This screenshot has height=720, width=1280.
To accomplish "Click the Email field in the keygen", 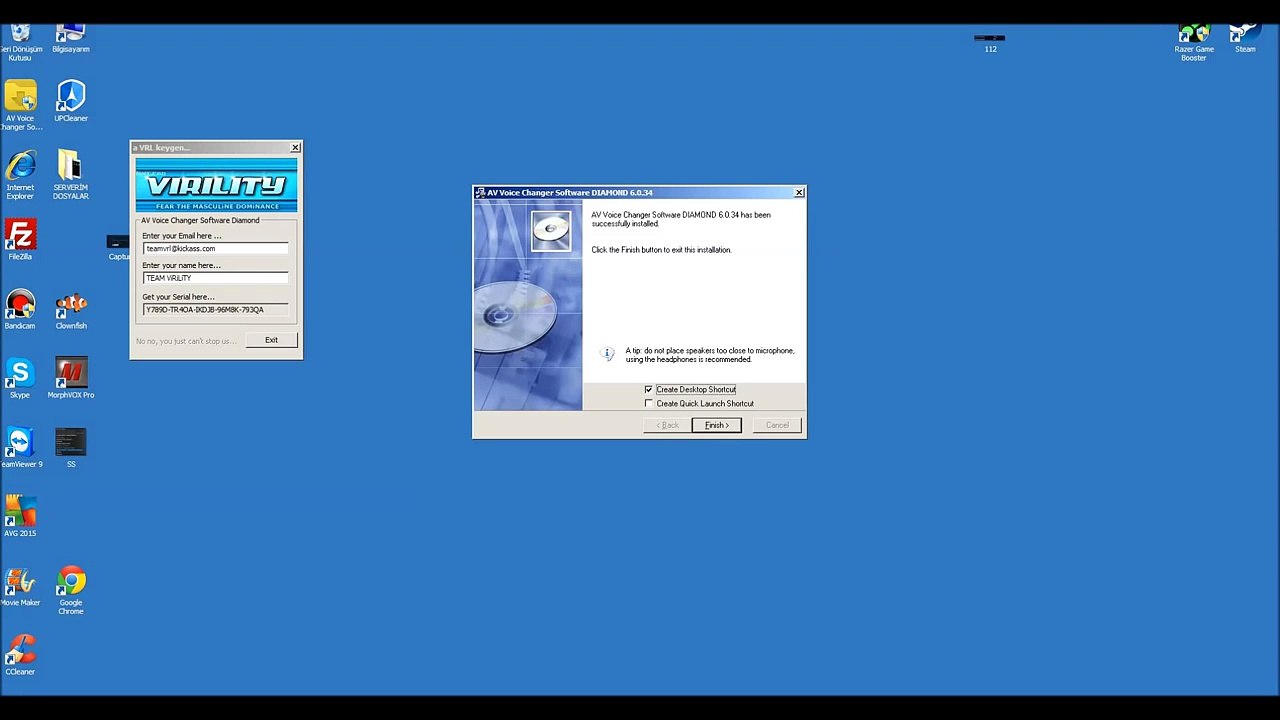I will click(216, 248).
